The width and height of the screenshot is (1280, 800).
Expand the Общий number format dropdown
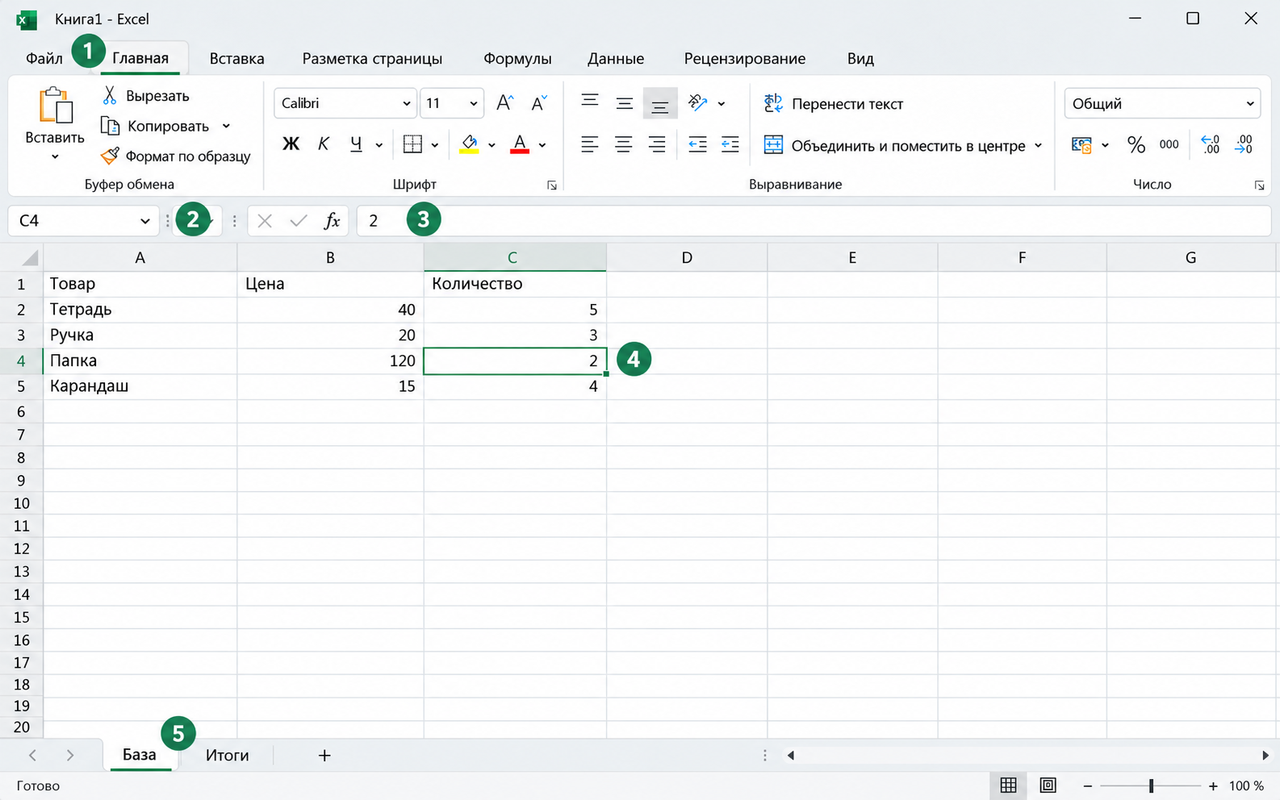[1163, 103]
